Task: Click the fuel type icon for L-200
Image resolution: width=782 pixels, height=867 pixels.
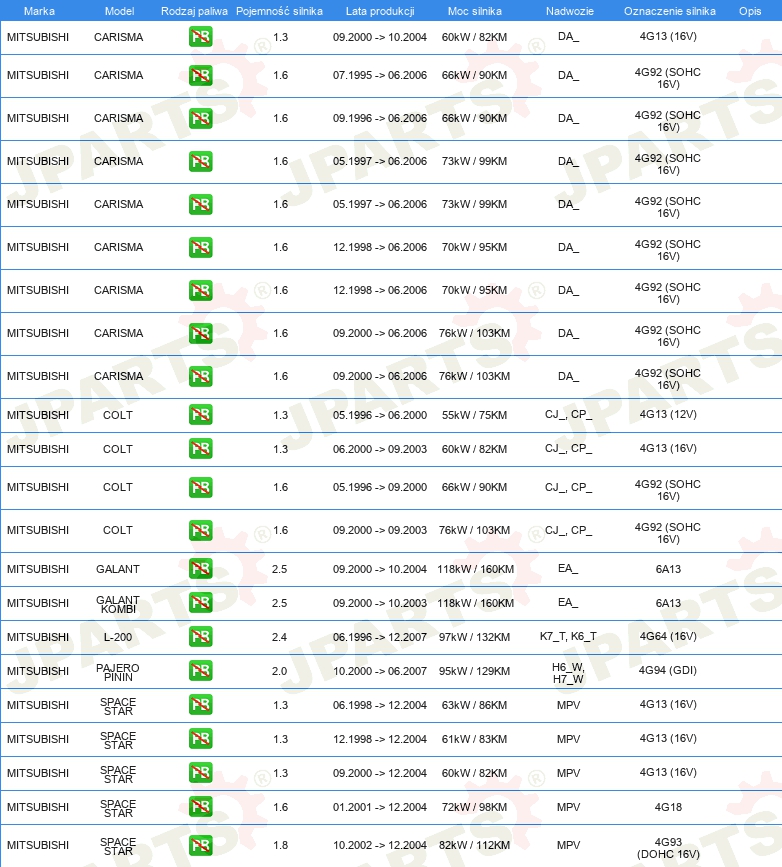Action: pyautogui.click(x=200, y=637)
